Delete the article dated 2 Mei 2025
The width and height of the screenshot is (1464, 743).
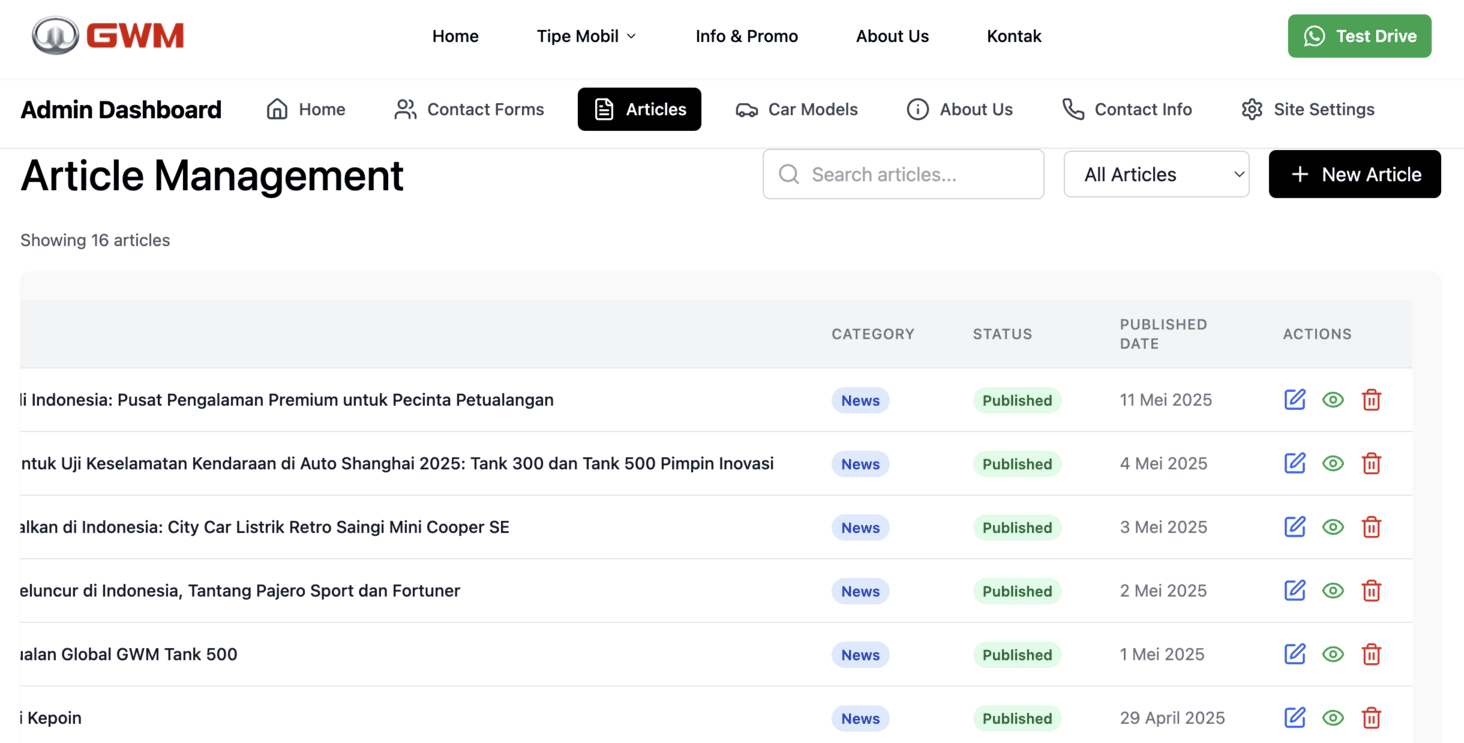1371,591
